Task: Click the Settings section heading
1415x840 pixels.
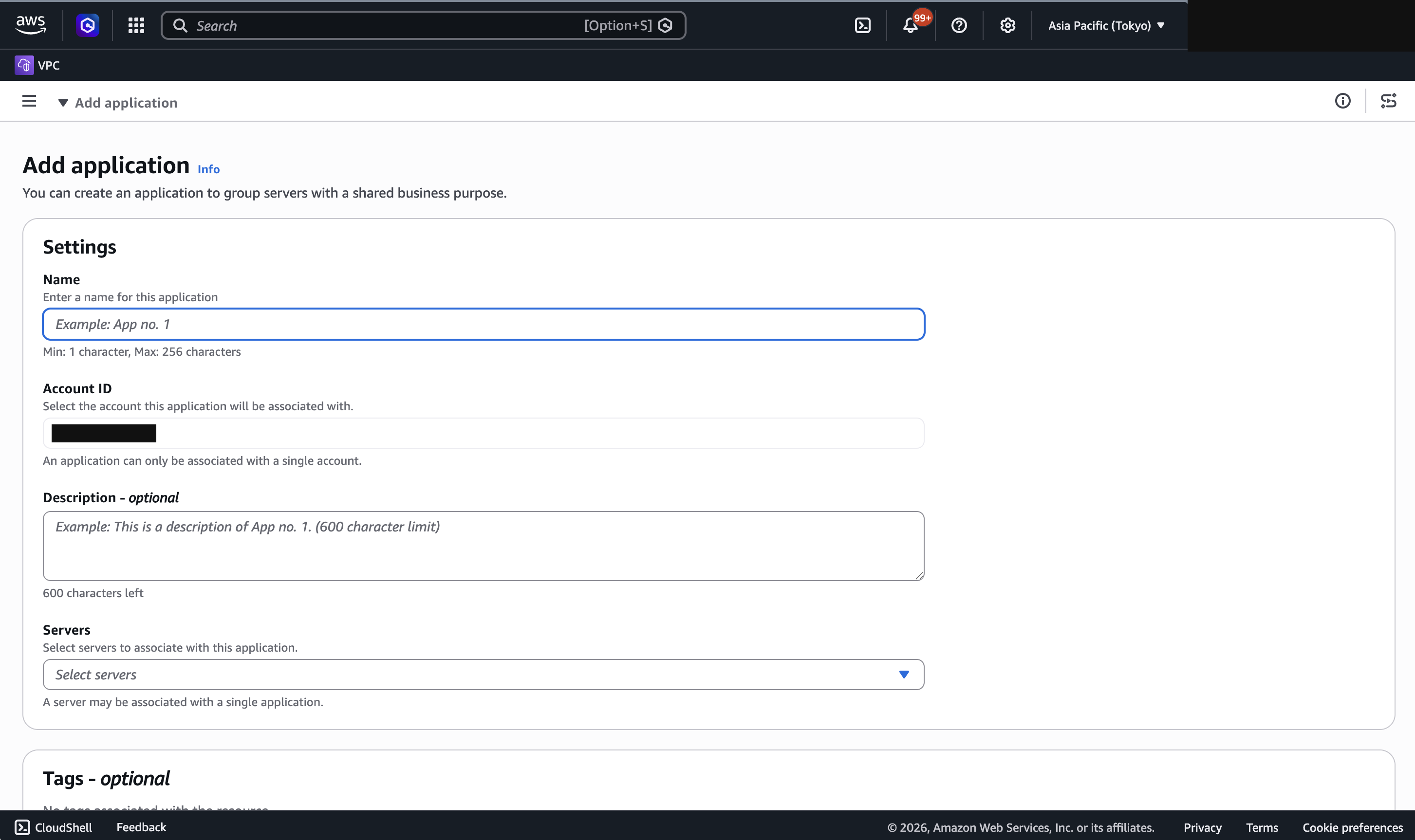Action: pos(79,247)
